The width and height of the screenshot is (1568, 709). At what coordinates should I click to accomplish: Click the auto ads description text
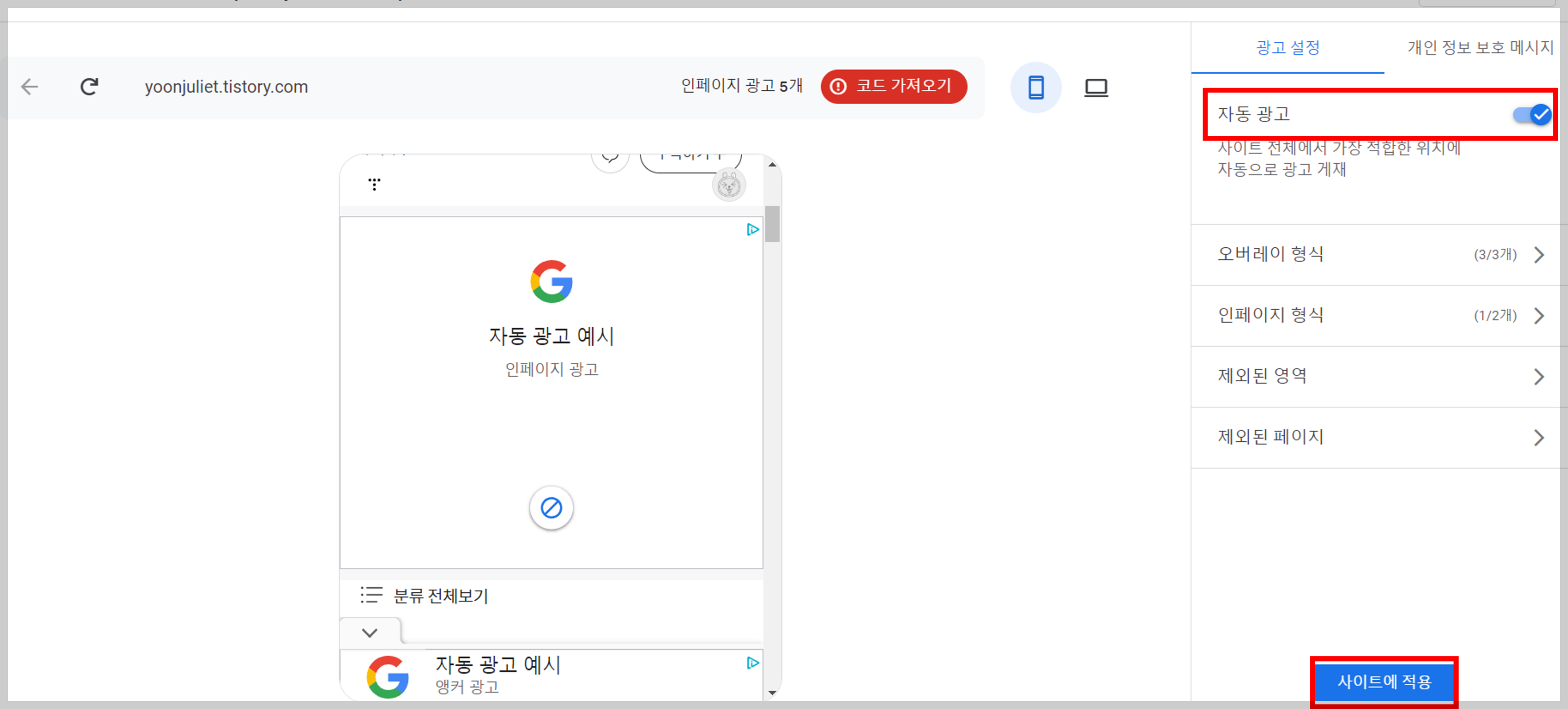[1339, 158]
